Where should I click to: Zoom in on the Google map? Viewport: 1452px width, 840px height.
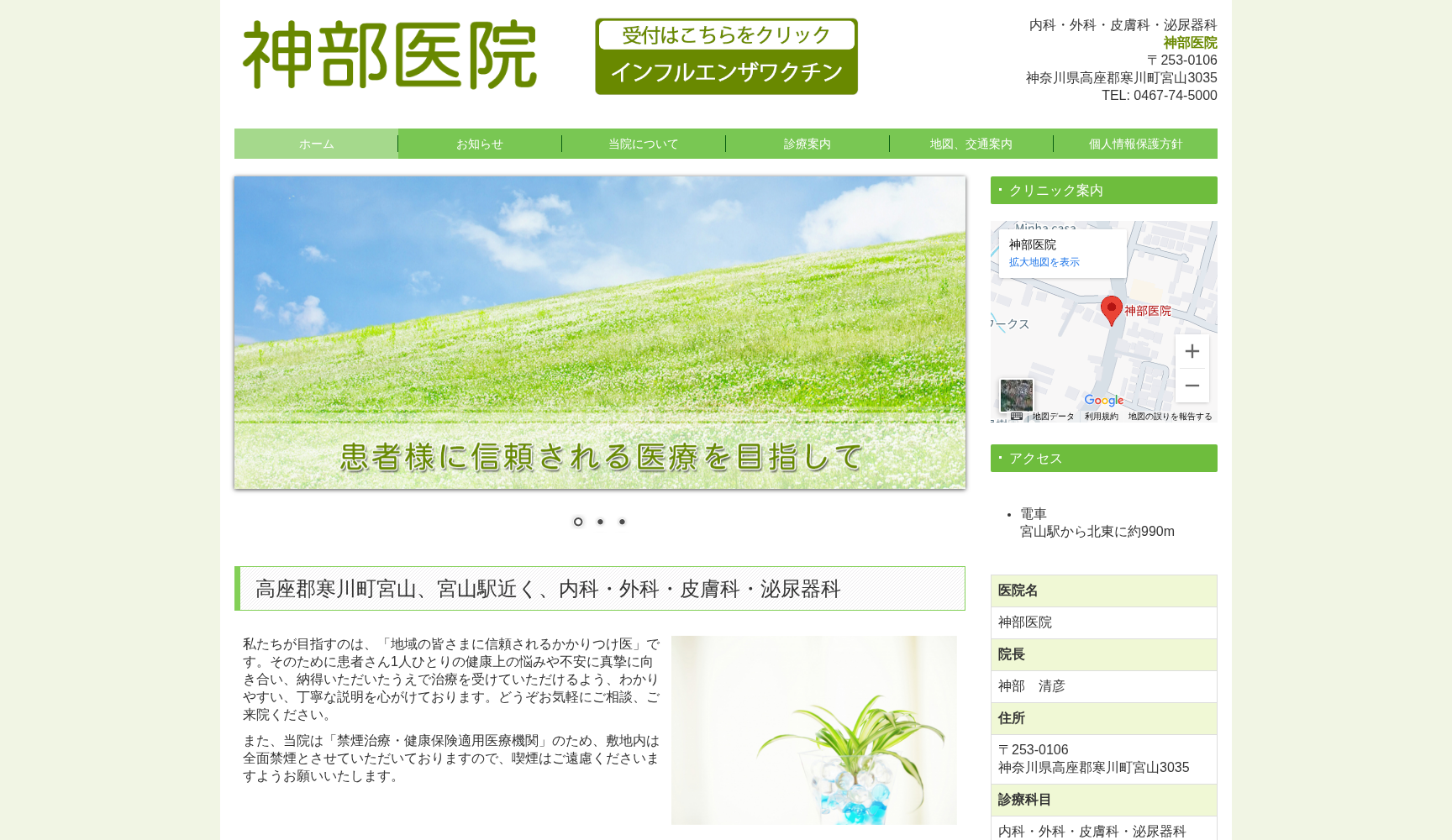click(1192, 351)
